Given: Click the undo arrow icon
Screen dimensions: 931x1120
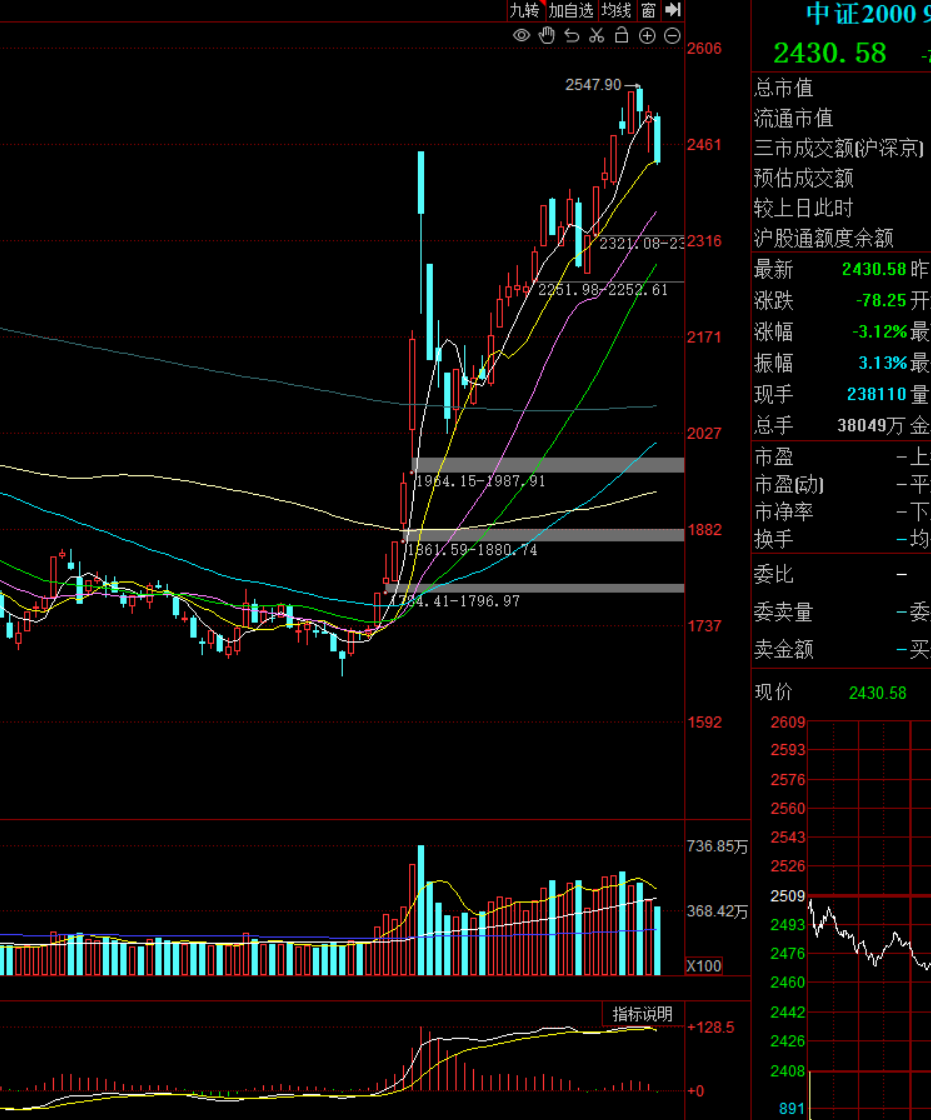Looking at the screenshot, I should tap(572, 36).
